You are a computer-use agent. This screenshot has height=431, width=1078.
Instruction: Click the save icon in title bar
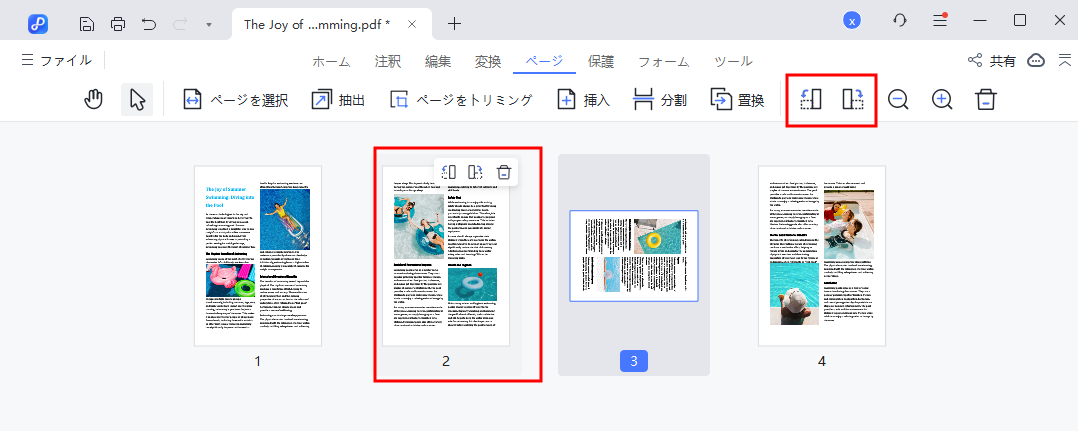[87, 22]
